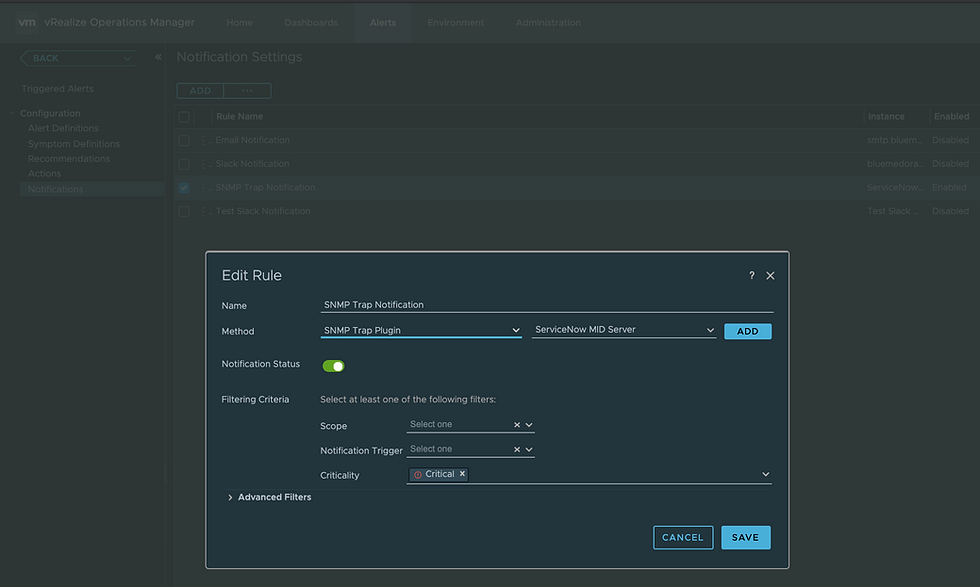Click the BACK button

78,58
